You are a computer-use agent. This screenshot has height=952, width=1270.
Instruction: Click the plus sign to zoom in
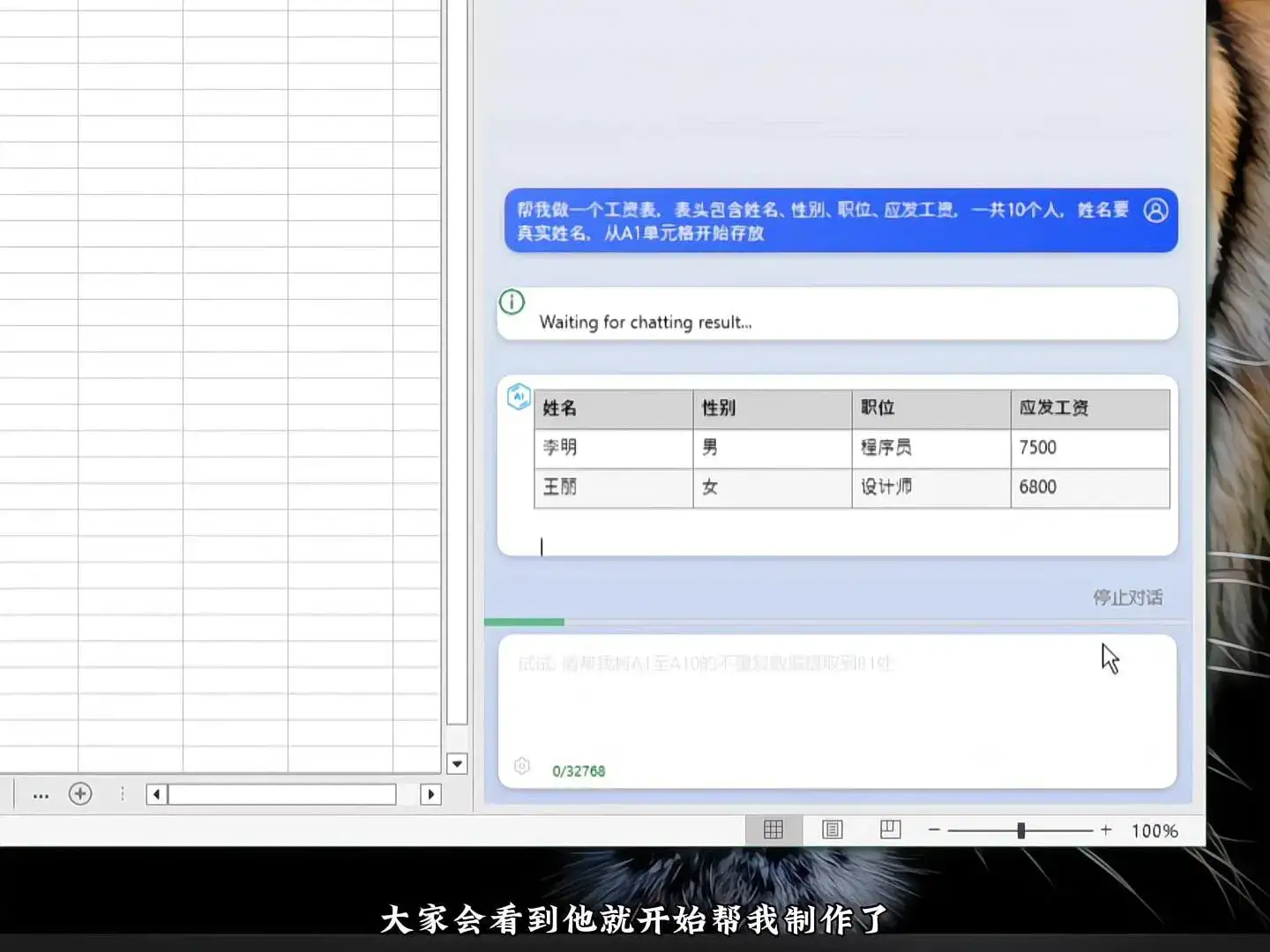[x=1105, y=829]
